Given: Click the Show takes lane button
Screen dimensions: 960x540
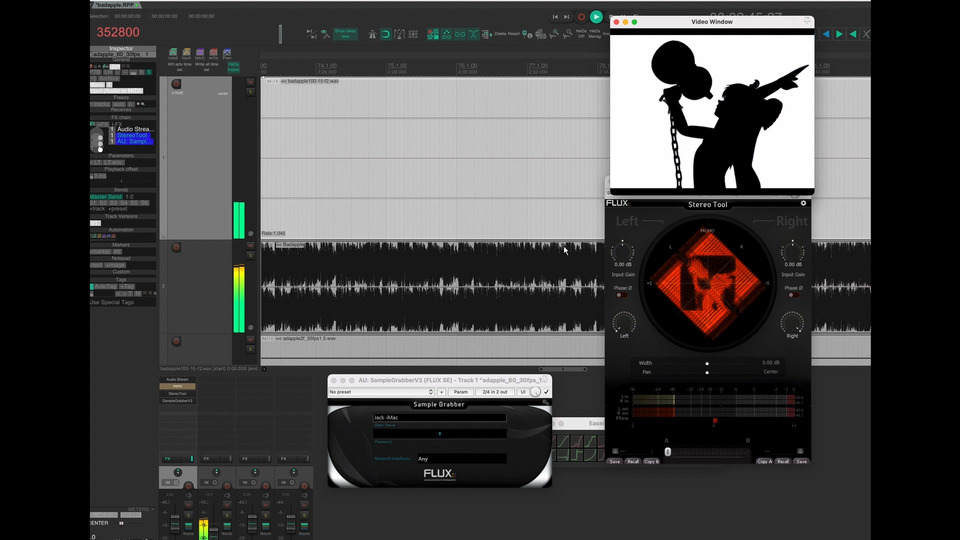Looking at the screenshot, I should coord(345,34).
